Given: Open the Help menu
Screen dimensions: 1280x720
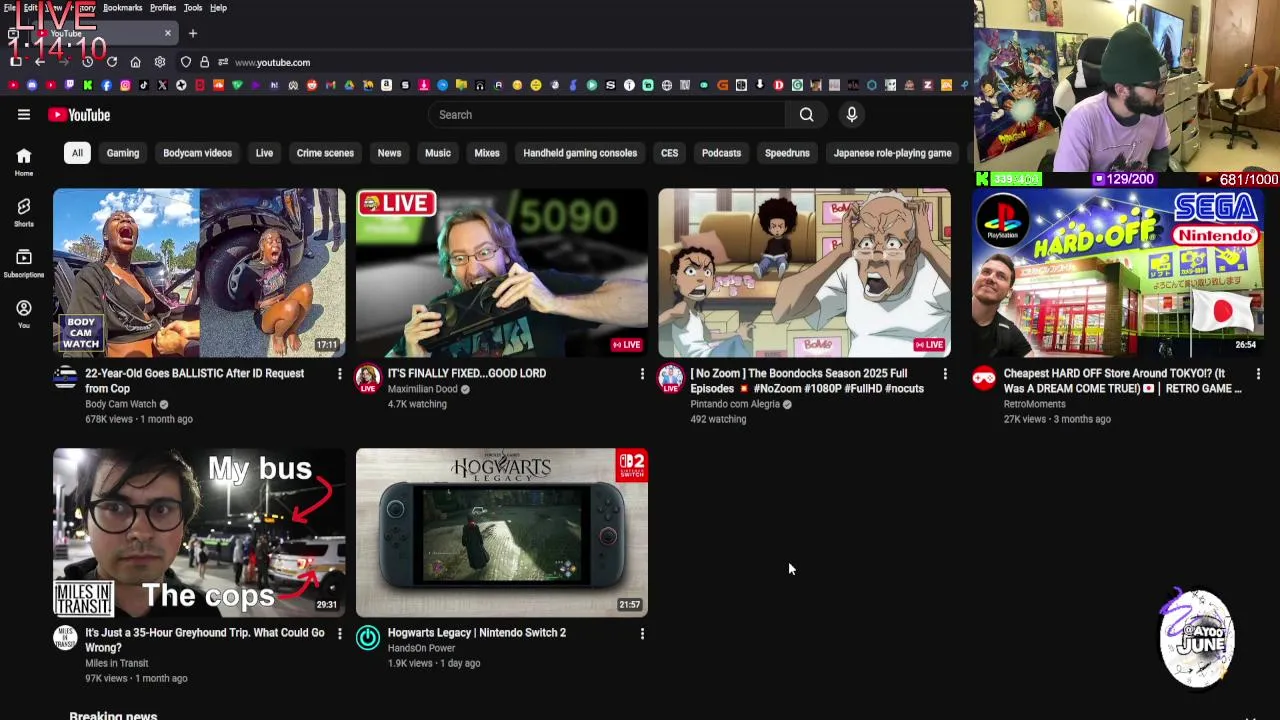Looking at the screenshot, I should click(218, 8).
